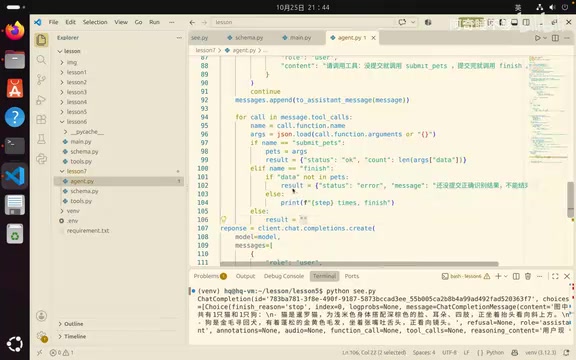Open the Selection menu

tap(95, 22)
